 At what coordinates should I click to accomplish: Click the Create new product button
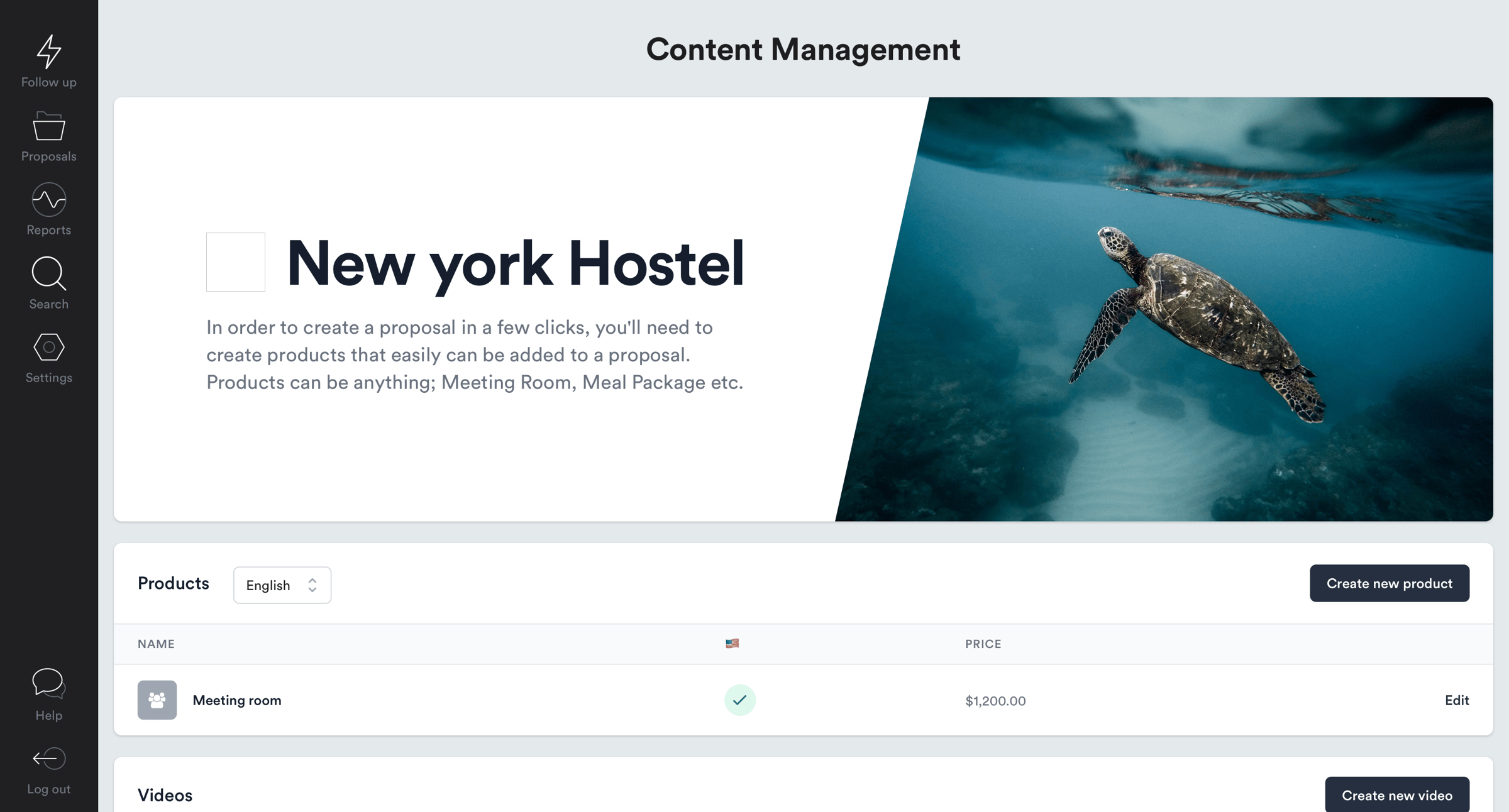1390,583
